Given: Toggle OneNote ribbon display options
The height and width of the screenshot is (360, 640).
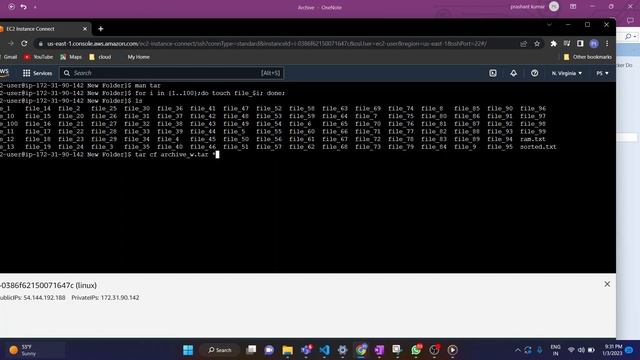Looking at the screenshot, I should [573, 7].
